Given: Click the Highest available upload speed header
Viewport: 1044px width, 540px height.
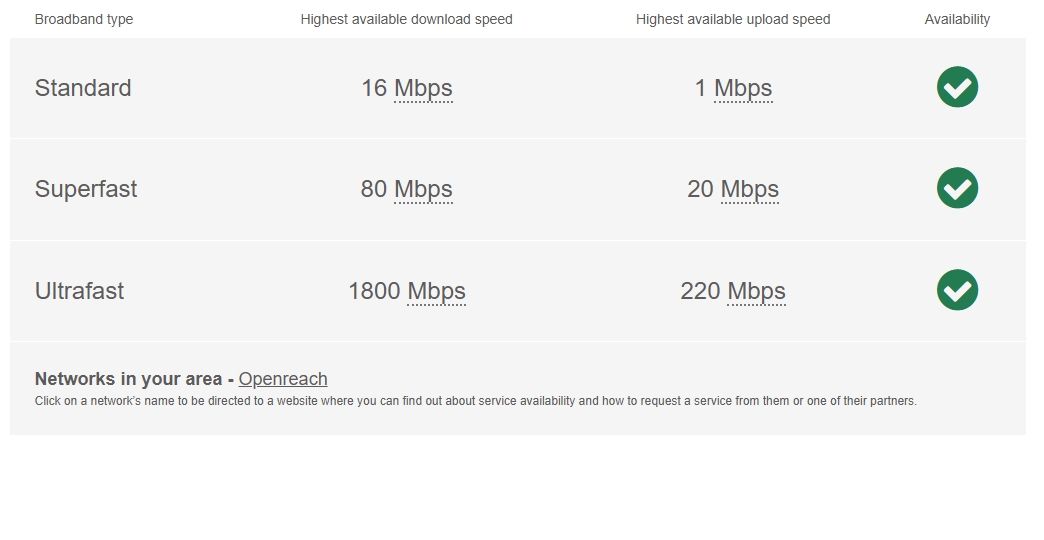Looking at the screenshot, I should click(733, 19).
